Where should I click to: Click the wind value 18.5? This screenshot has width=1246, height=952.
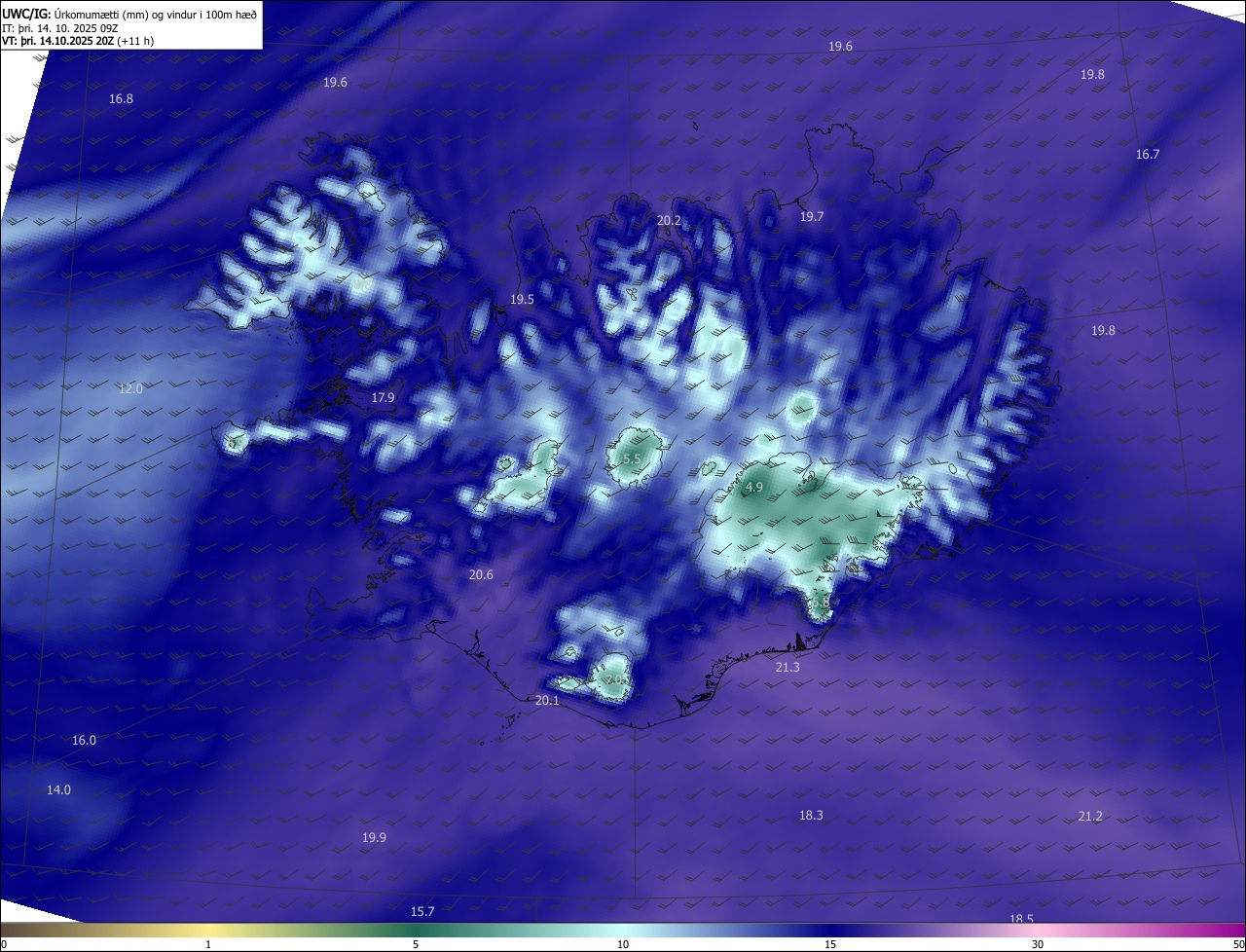click(1021, 920)
